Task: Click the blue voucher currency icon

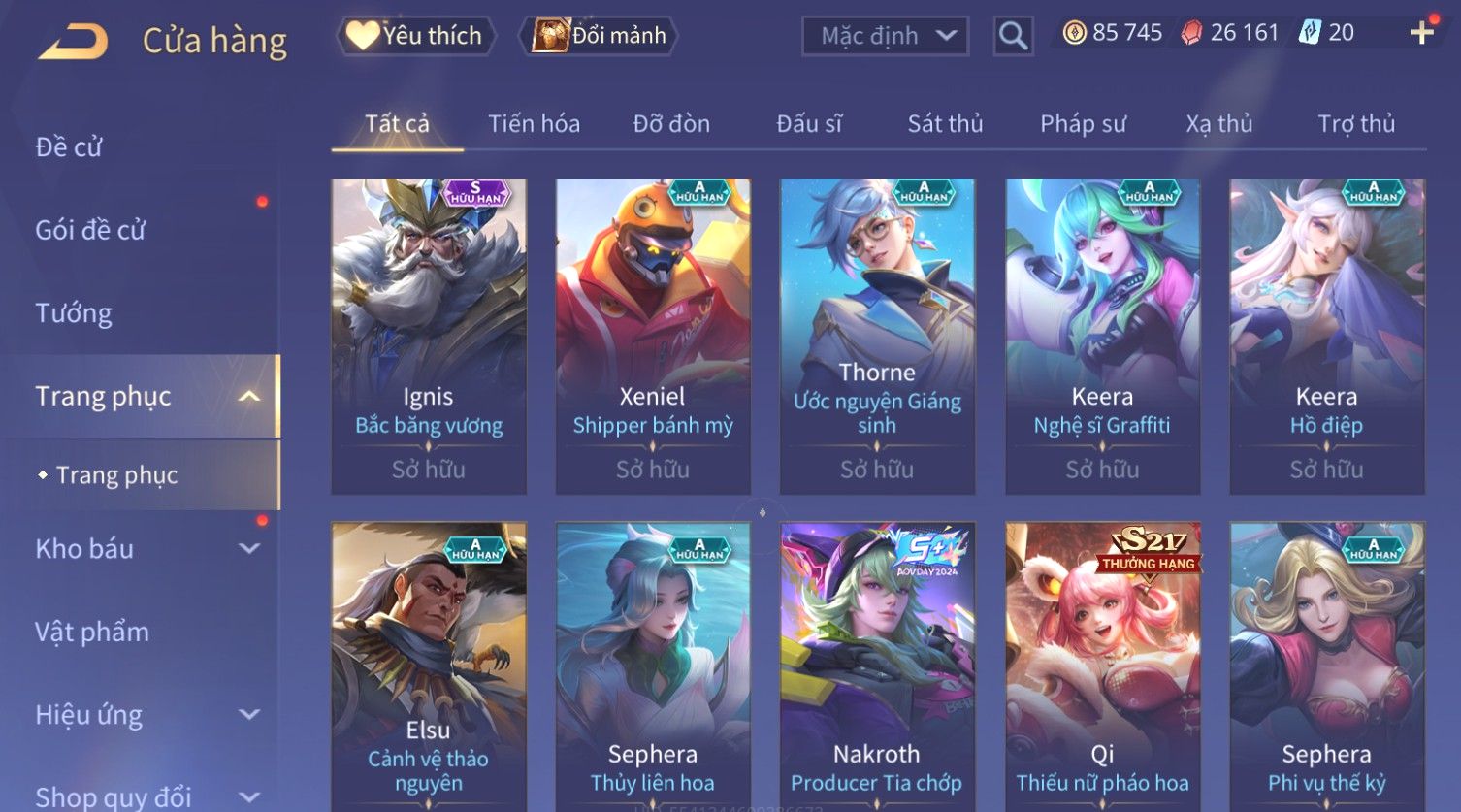Action: [x=1310, y=33]
